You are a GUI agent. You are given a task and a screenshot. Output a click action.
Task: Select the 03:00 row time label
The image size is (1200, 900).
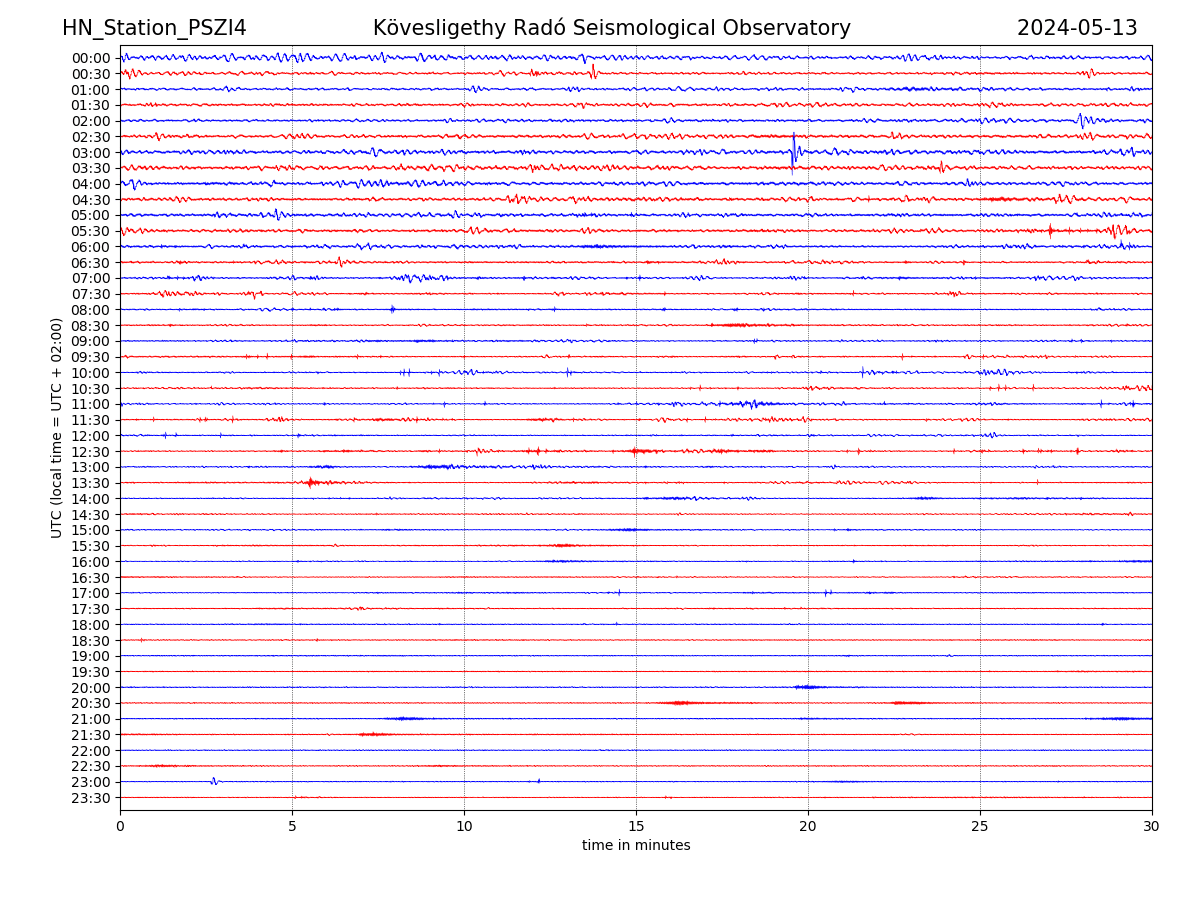pos(91,153)
